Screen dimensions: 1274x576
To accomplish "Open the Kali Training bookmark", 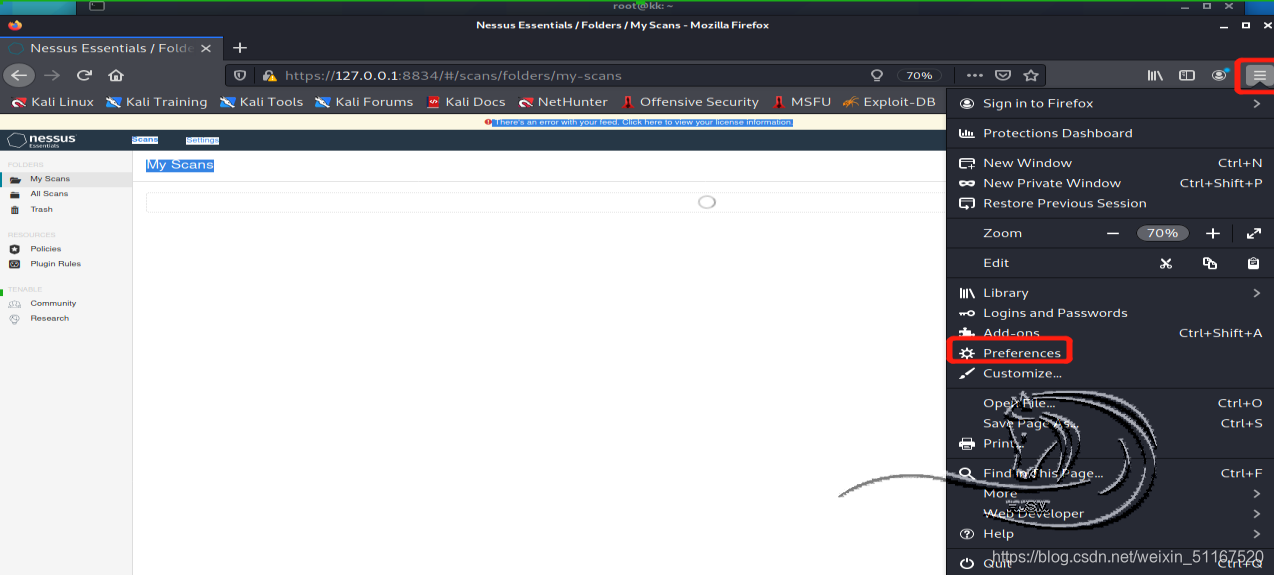I will pos(156,102).
